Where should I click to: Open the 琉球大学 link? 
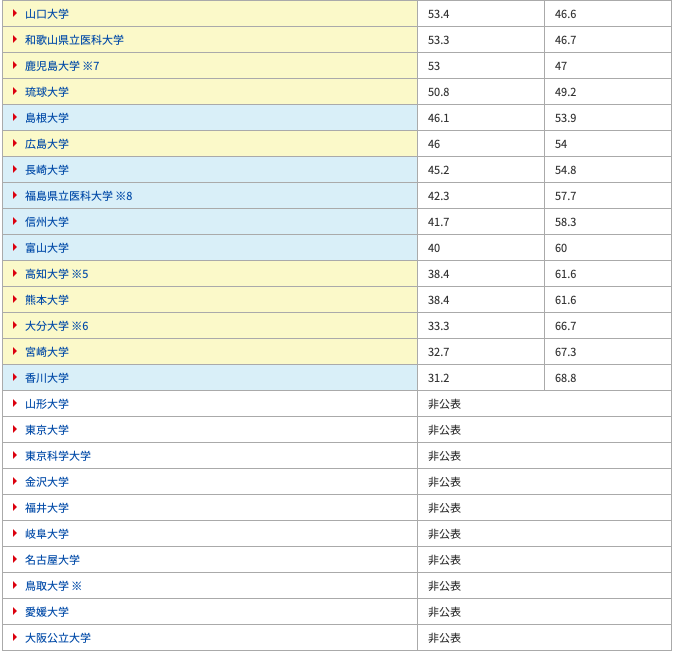[47, 92]
